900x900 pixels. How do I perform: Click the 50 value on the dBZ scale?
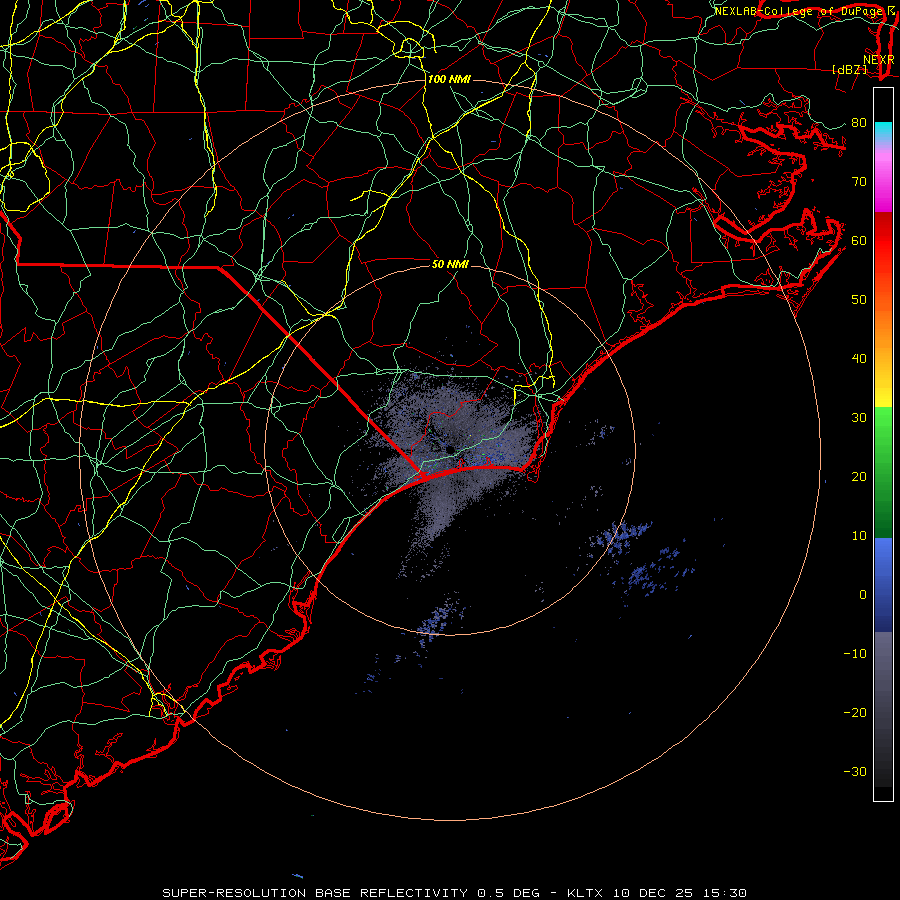pyautogui.click(x=859, y=300)
